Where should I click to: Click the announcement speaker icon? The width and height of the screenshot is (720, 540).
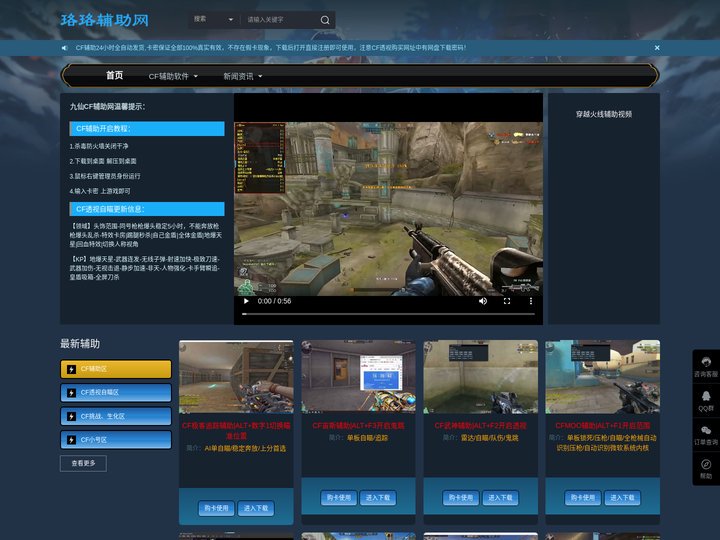click(65, 48)
